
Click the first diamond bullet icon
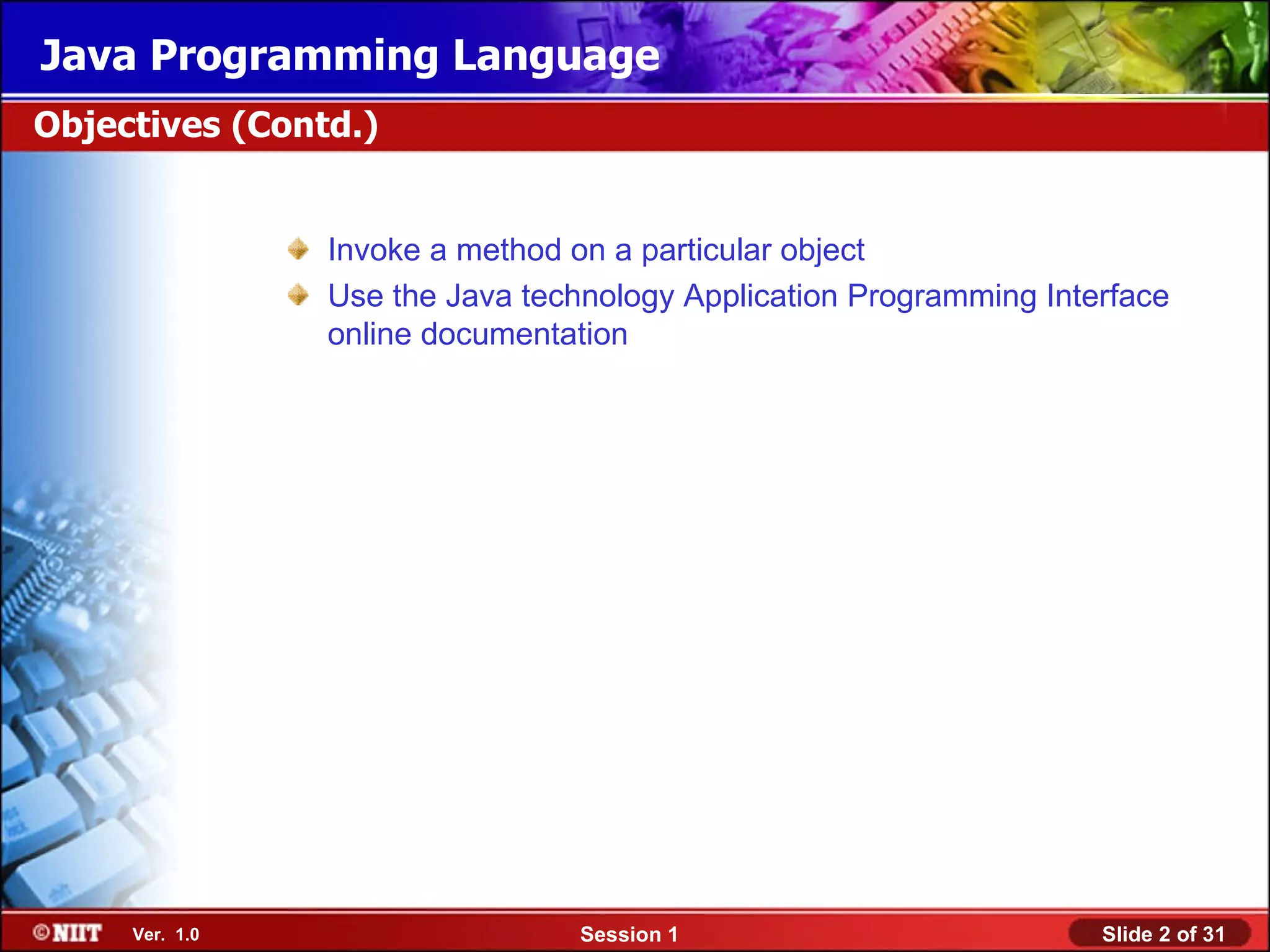point(298,249)
